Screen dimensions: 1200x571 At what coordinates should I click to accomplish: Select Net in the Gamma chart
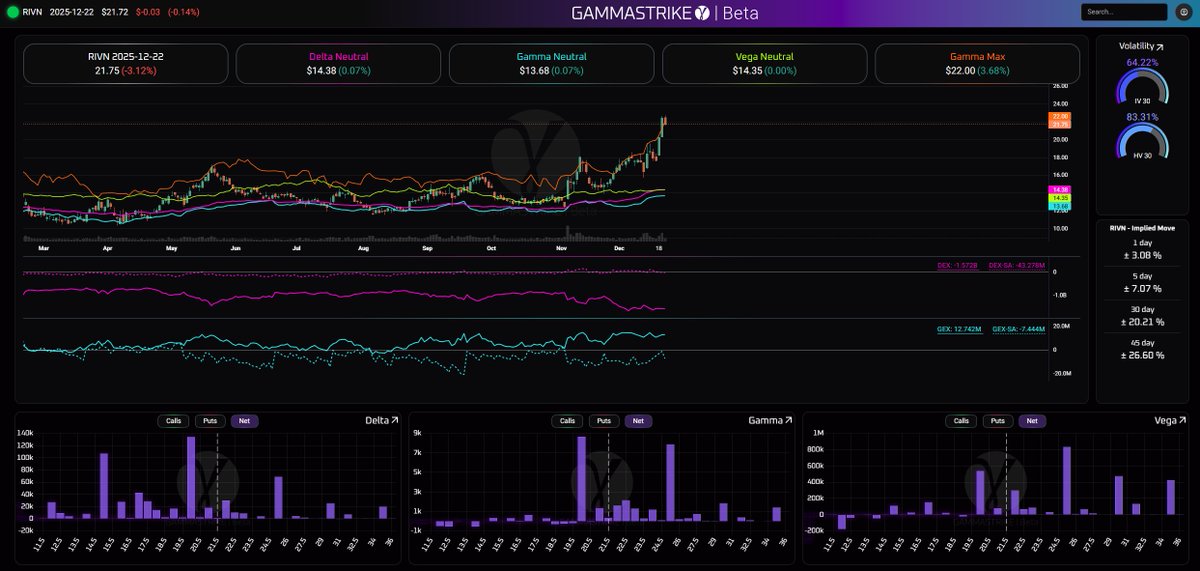pos(638,421)
